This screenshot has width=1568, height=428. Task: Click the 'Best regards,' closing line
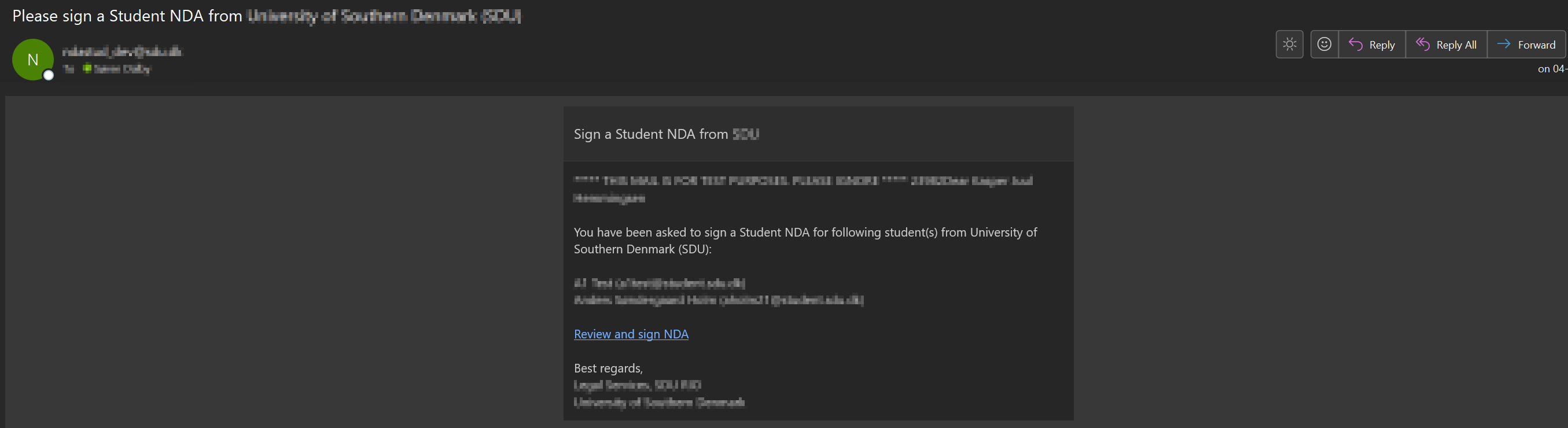pyautogui.click(x=608, y=368)
